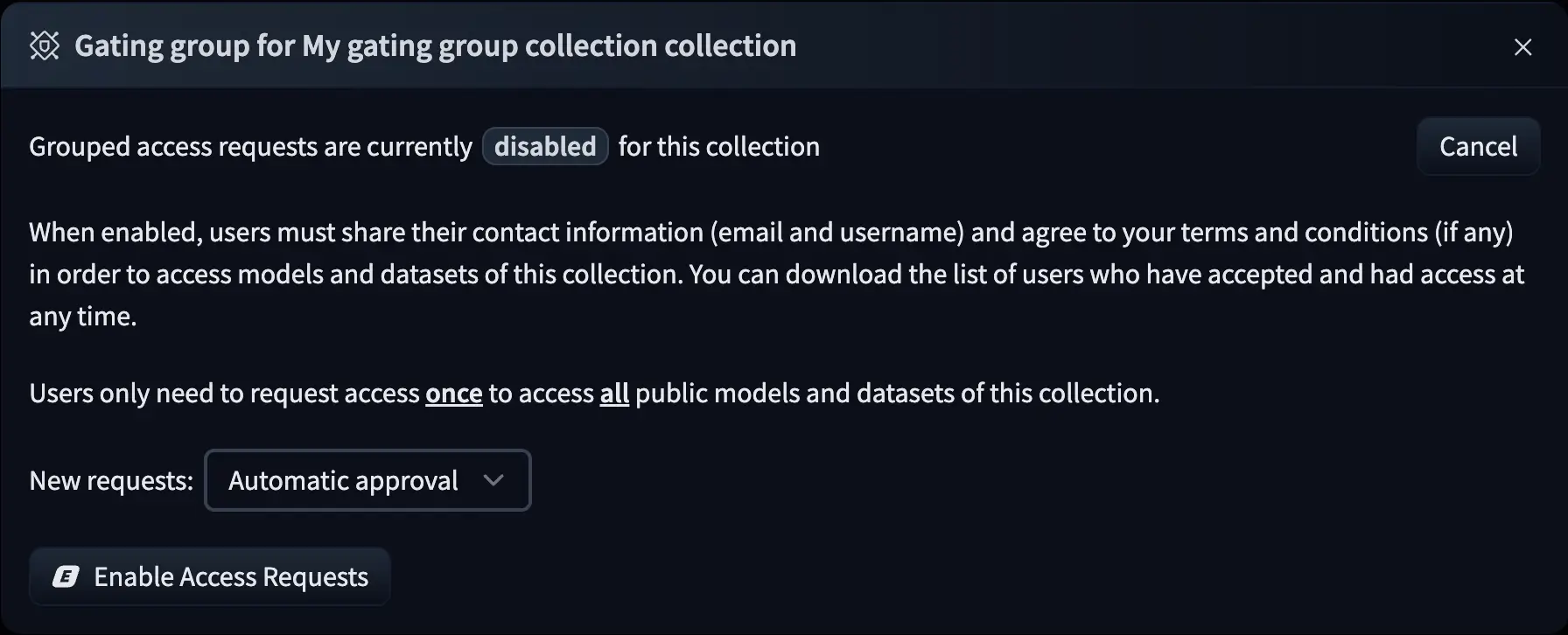
Task: Click the phrase email and username
Action: 837,232
